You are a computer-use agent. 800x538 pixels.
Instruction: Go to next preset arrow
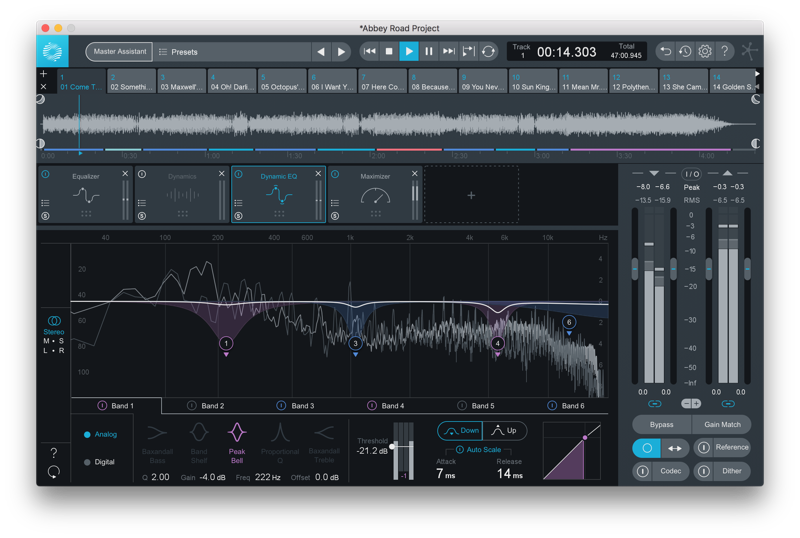pyautogui.click(x=341, y=52)
